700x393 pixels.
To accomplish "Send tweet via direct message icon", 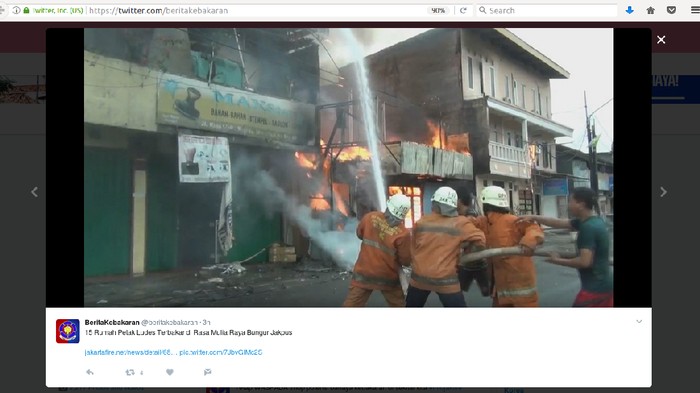I will pos(208,372).
